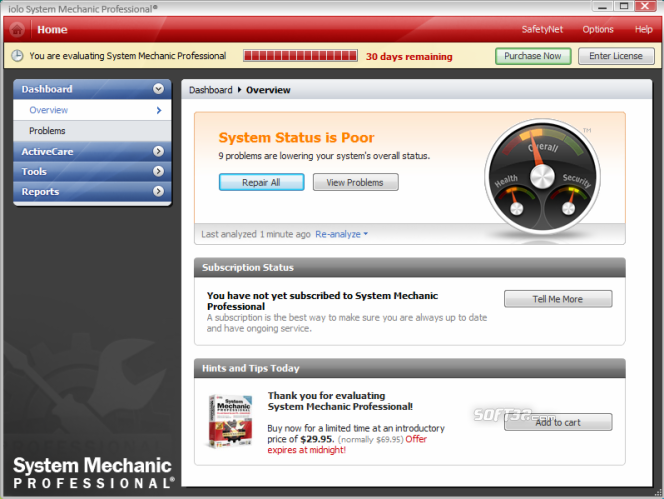Click the Home title in header
This screenshot has width=664, height=499.
(x=52, y=30)
